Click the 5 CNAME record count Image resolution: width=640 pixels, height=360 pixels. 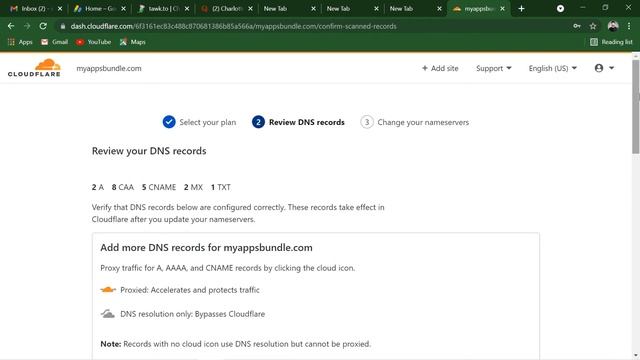point(159,187)
